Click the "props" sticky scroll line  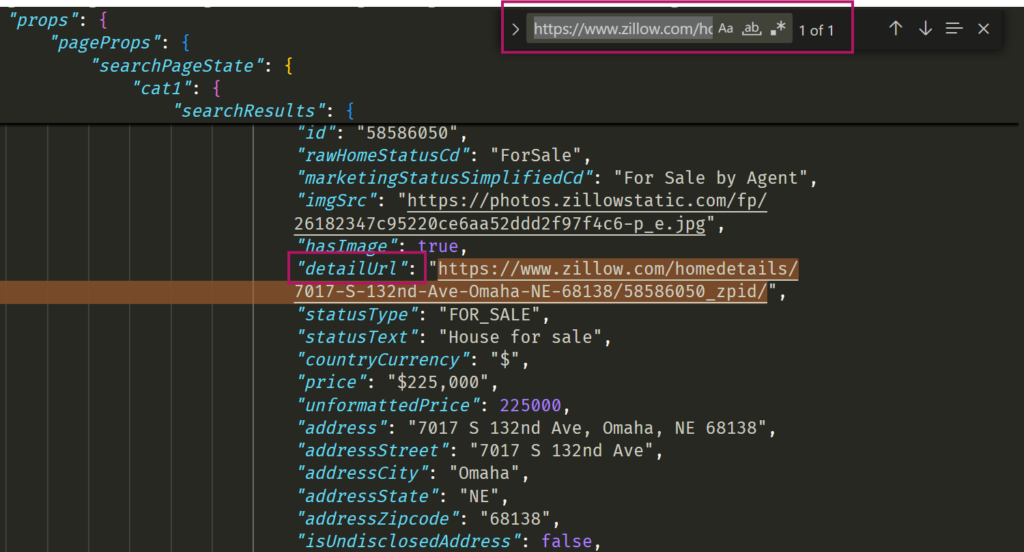pyautogui.click(x=44, y=20)
